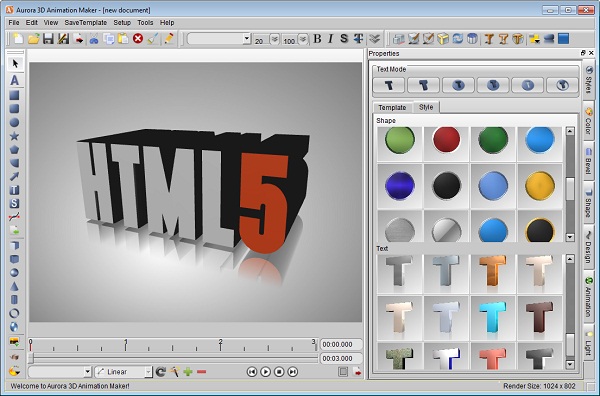
Task: Add keyframe with green plus icon
Action: 188,372
